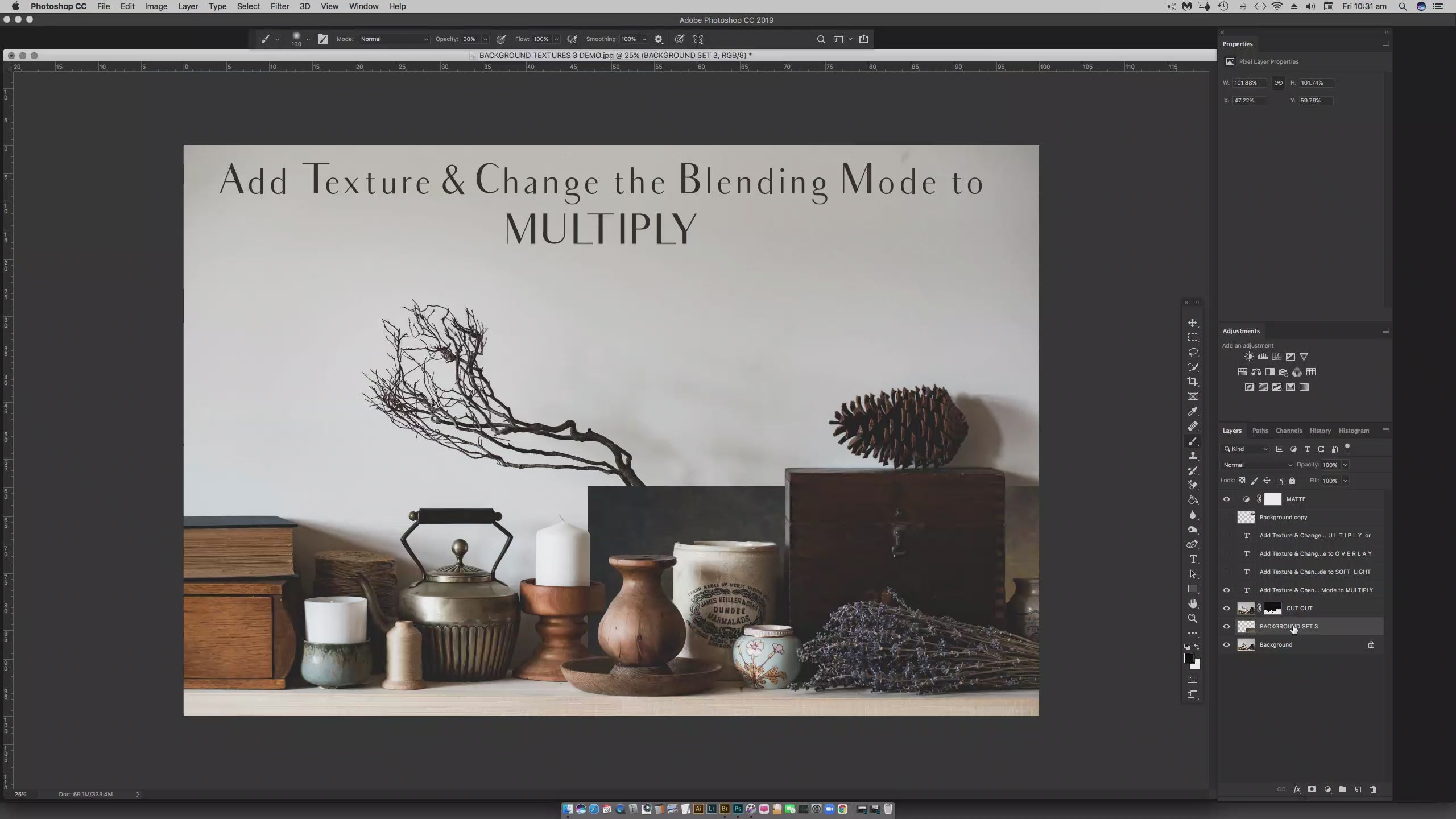The image size is (1456, 819).
Task: Select the Zoom tool in toolbar
Action: [1193, 618]
